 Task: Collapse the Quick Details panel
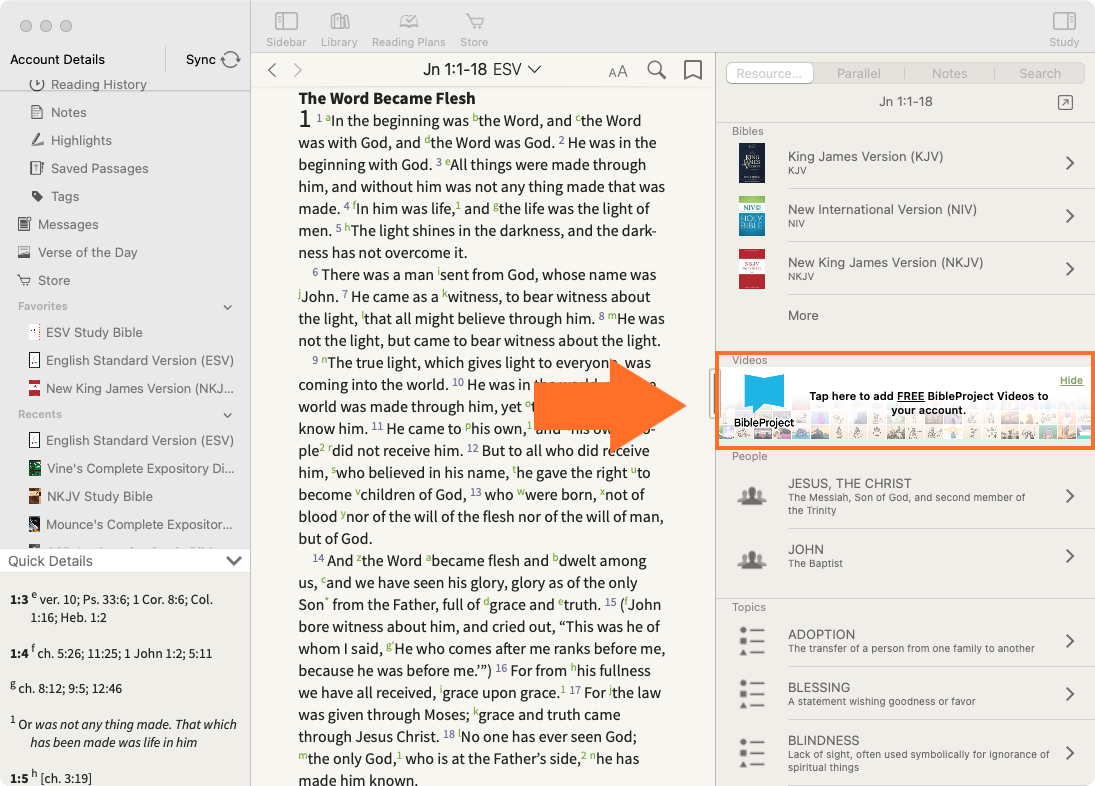click(234, 561)
